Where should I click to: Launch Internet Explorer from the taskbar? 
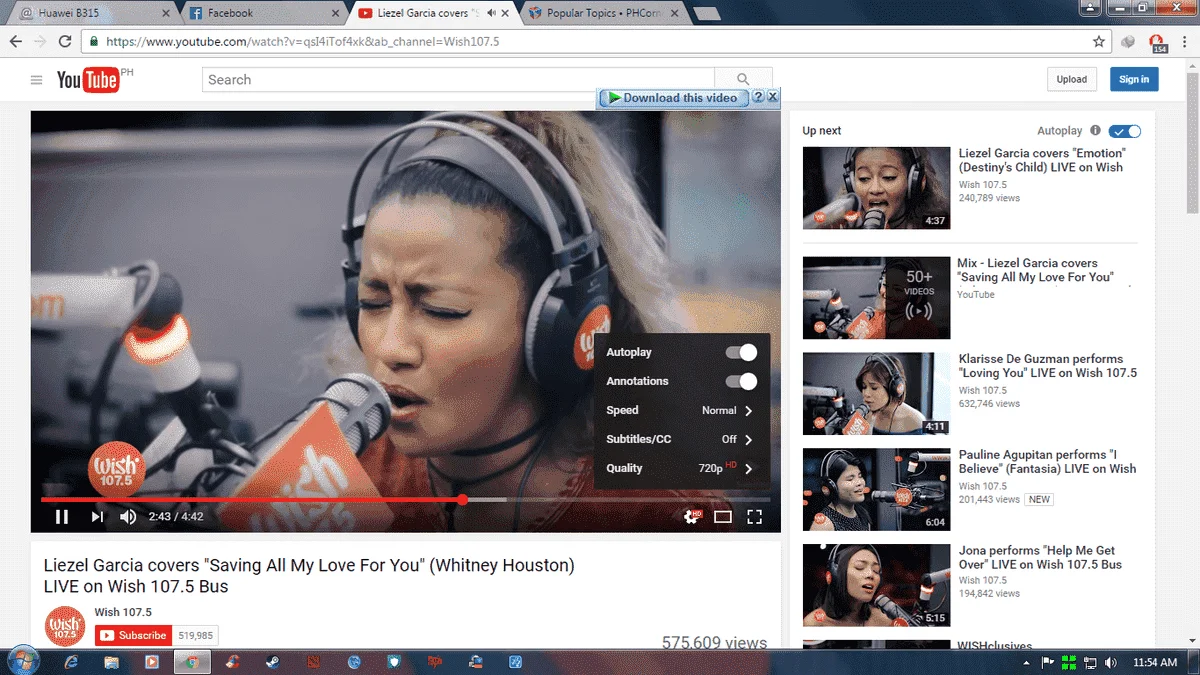(x=71, y=662)
